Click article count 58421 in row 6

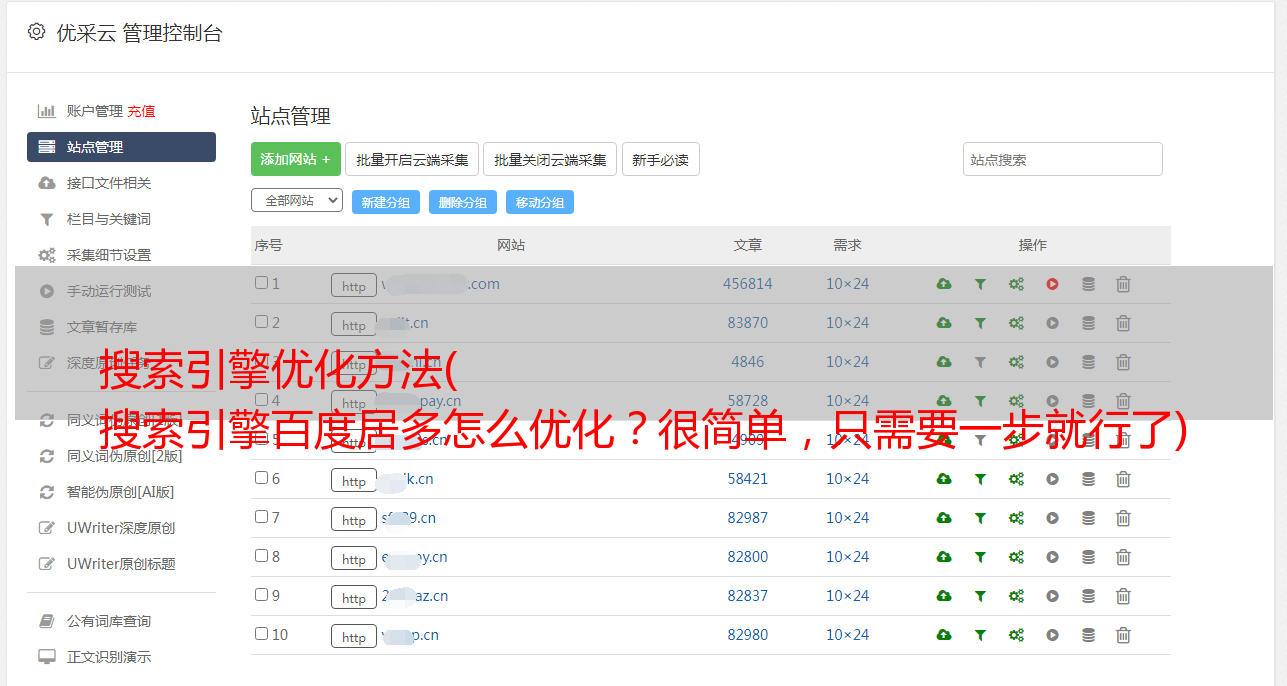coord(748,479)
